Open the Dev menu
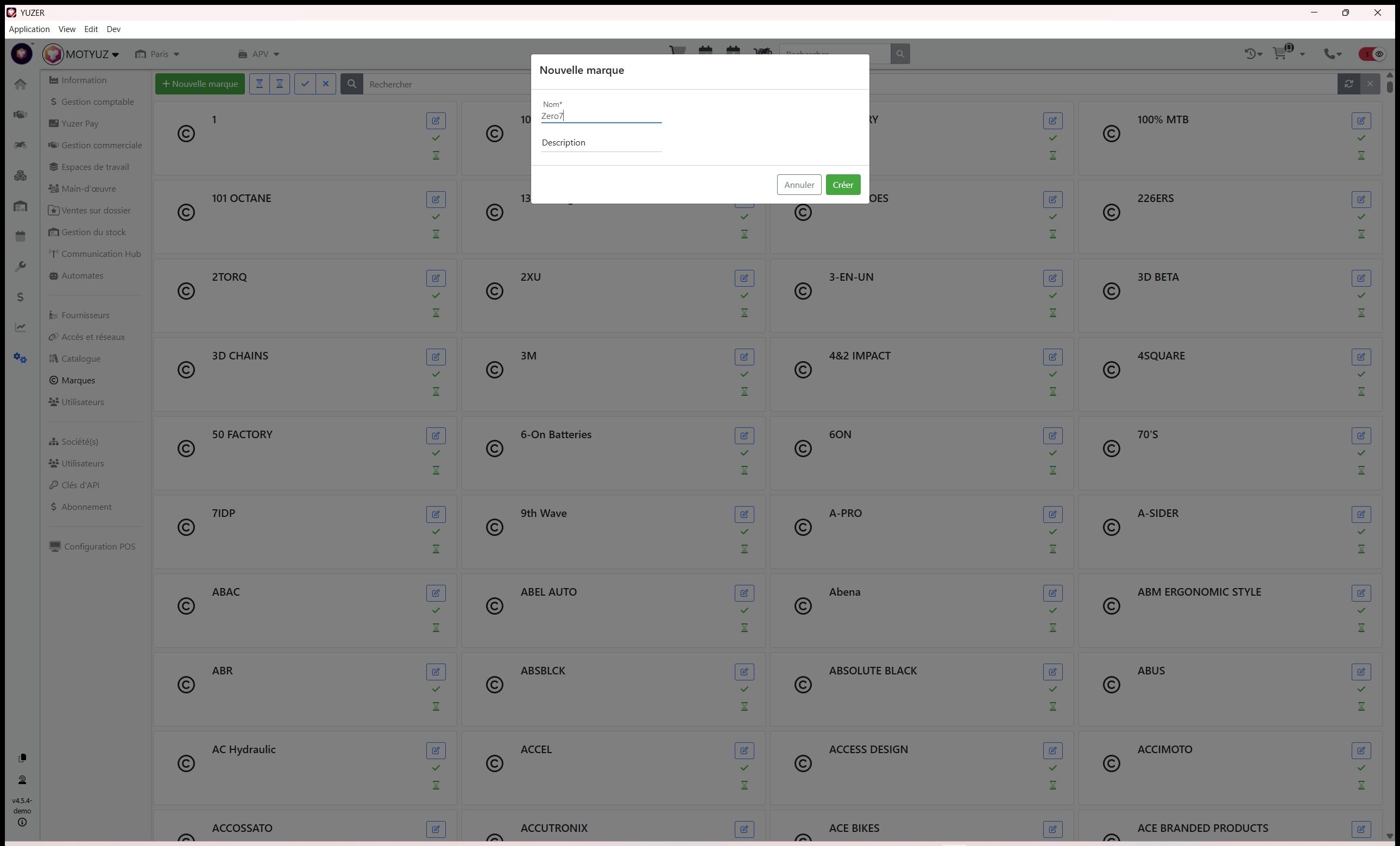1400x846 pixels. pyautogui.click(x=113, y=29)
